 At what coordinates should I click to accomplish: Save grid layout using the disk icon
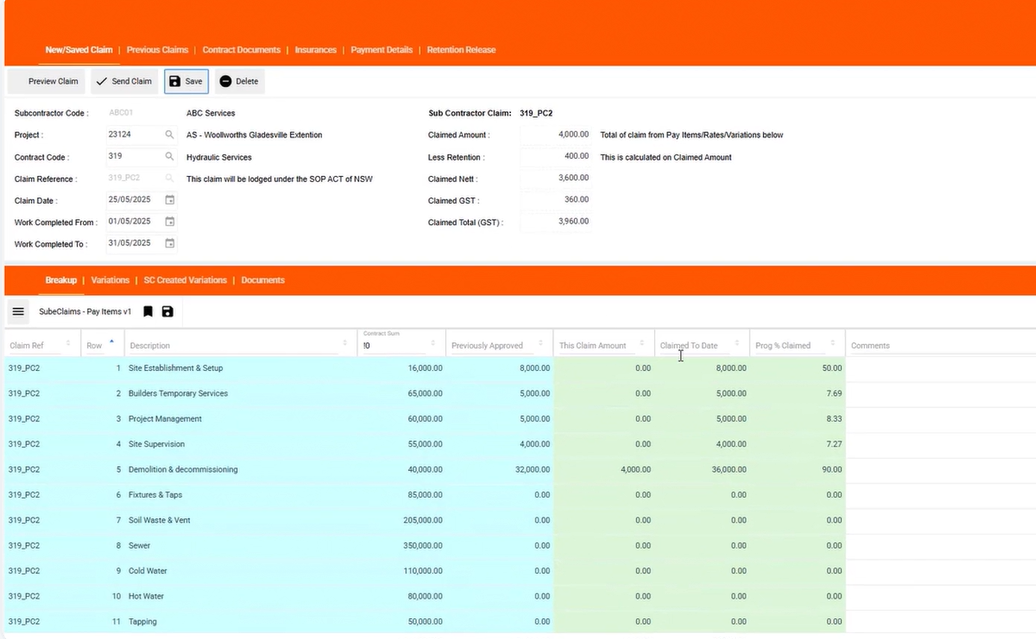pos(167,311)
